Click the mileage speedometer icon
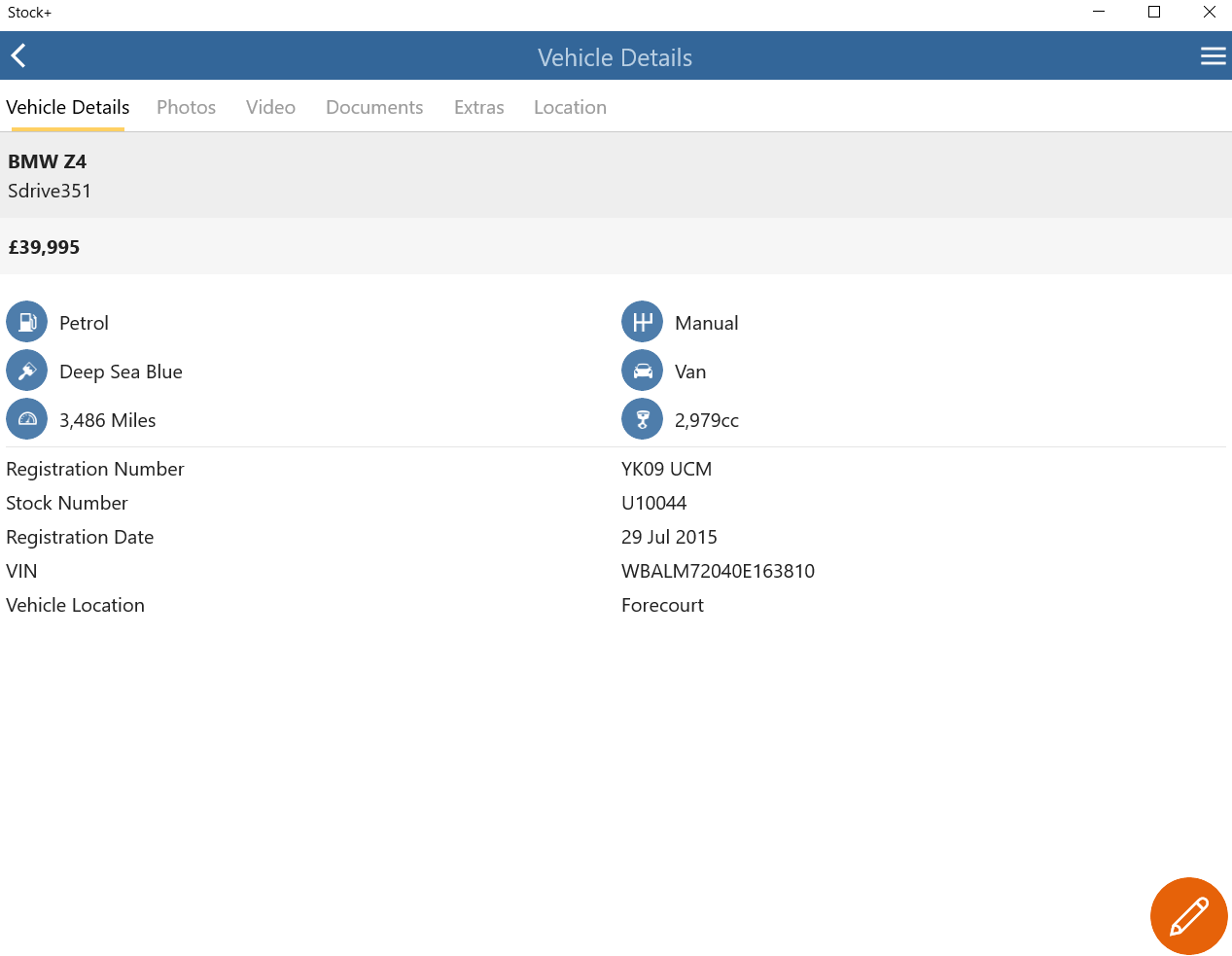1232x956 pixels. (x=27, y=419)
